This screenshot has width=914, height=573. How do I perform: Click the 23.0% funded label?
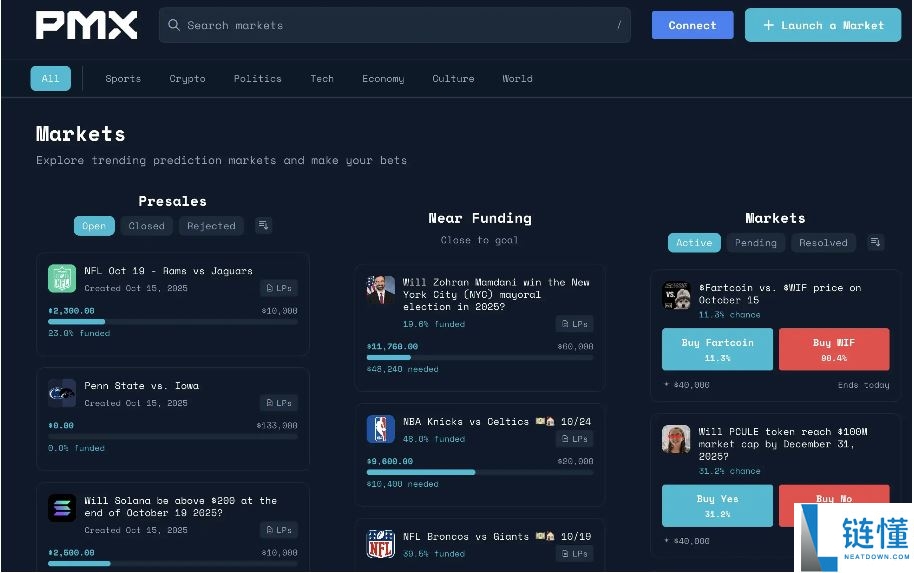79,333
